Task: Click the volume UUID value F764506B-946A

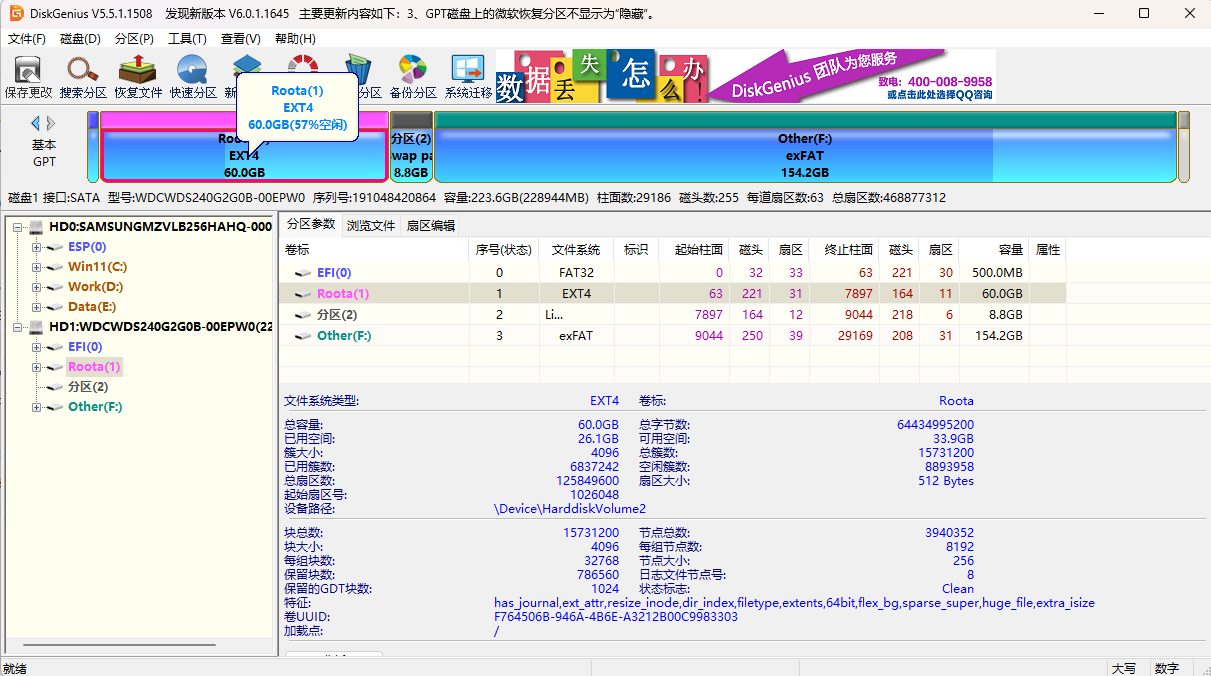Action: point(616,617)
